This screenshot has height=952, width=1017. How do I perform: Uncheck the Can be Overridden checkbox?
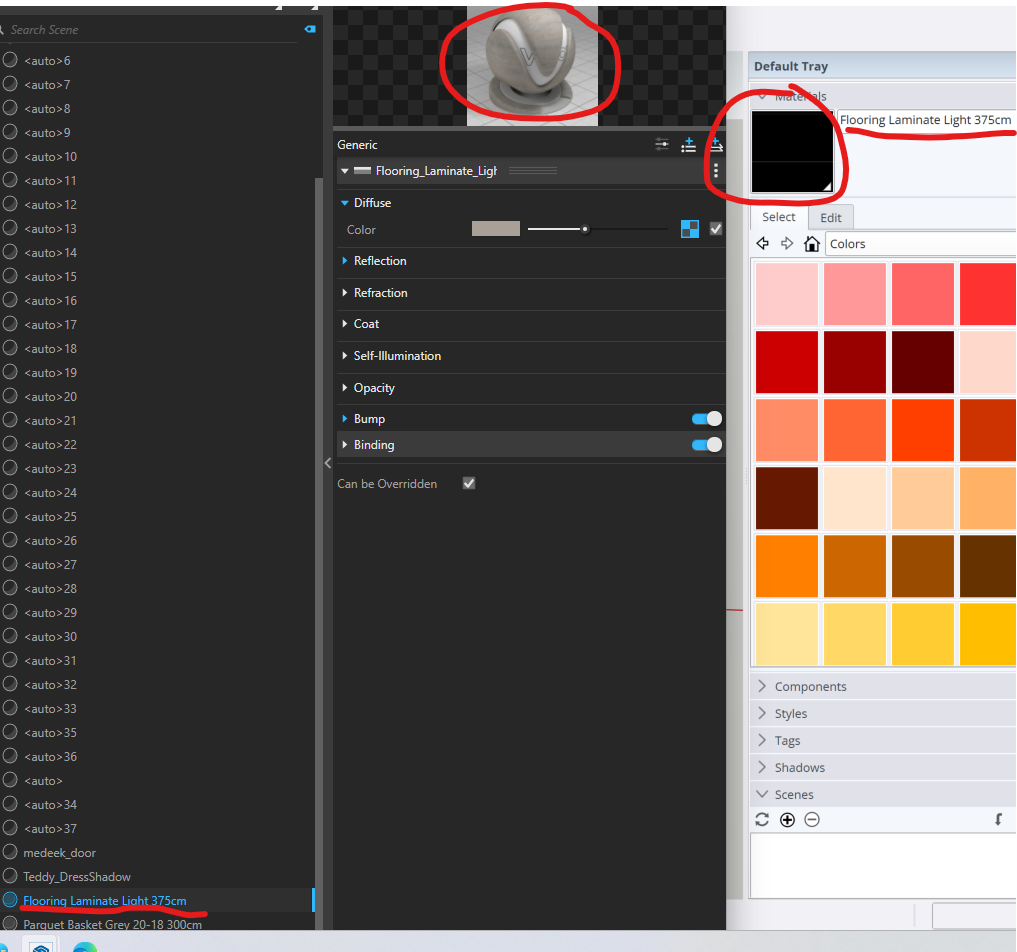click(x=469, y=483)
